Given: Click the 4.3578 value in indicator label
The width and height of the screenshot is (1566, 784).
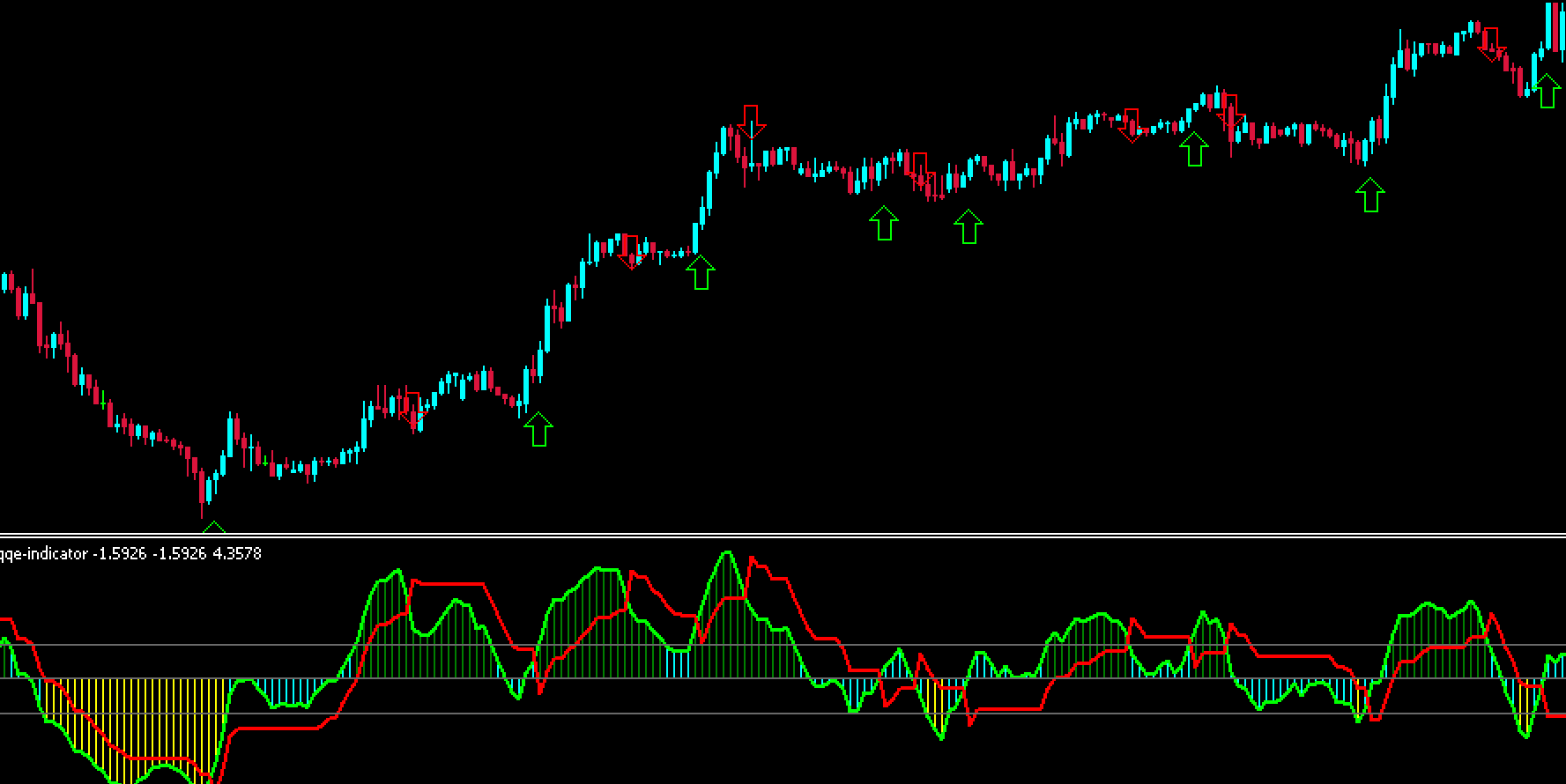Looking at the screenshot, I should [x=237, y=554].
